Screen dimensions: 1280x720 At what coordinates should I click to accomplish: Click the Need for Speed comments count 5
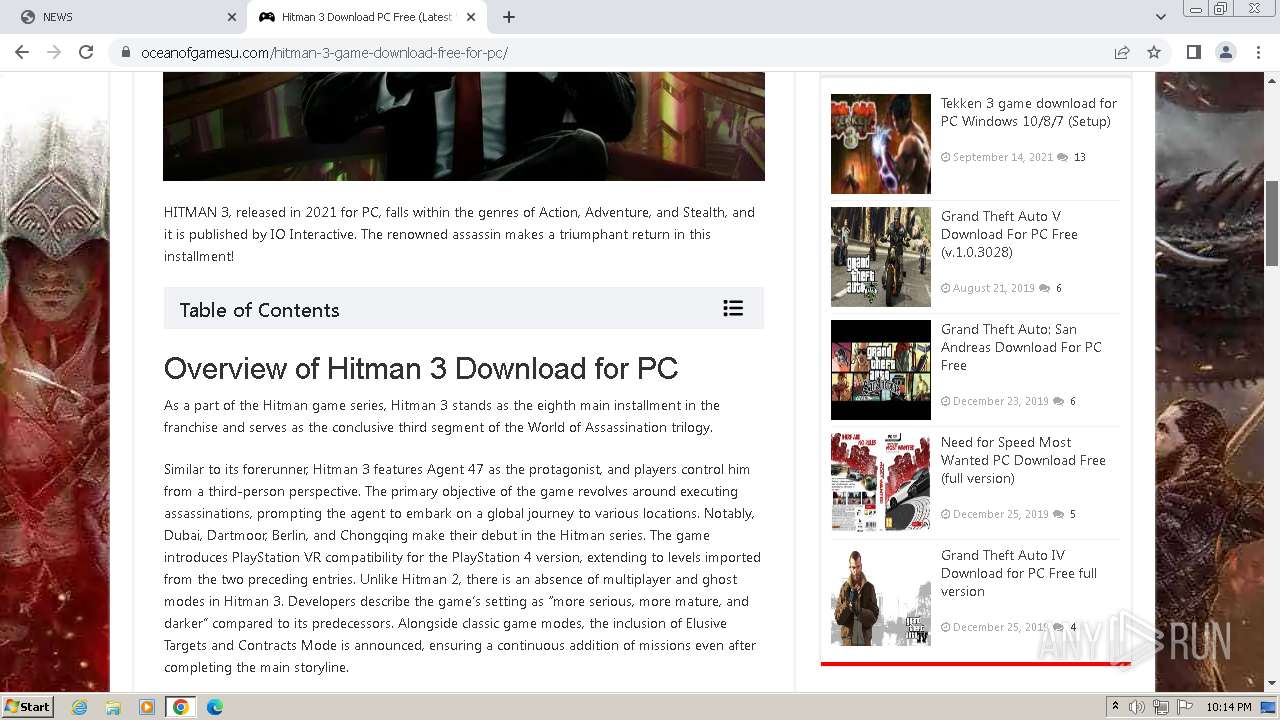click(x=1073, y=514)
